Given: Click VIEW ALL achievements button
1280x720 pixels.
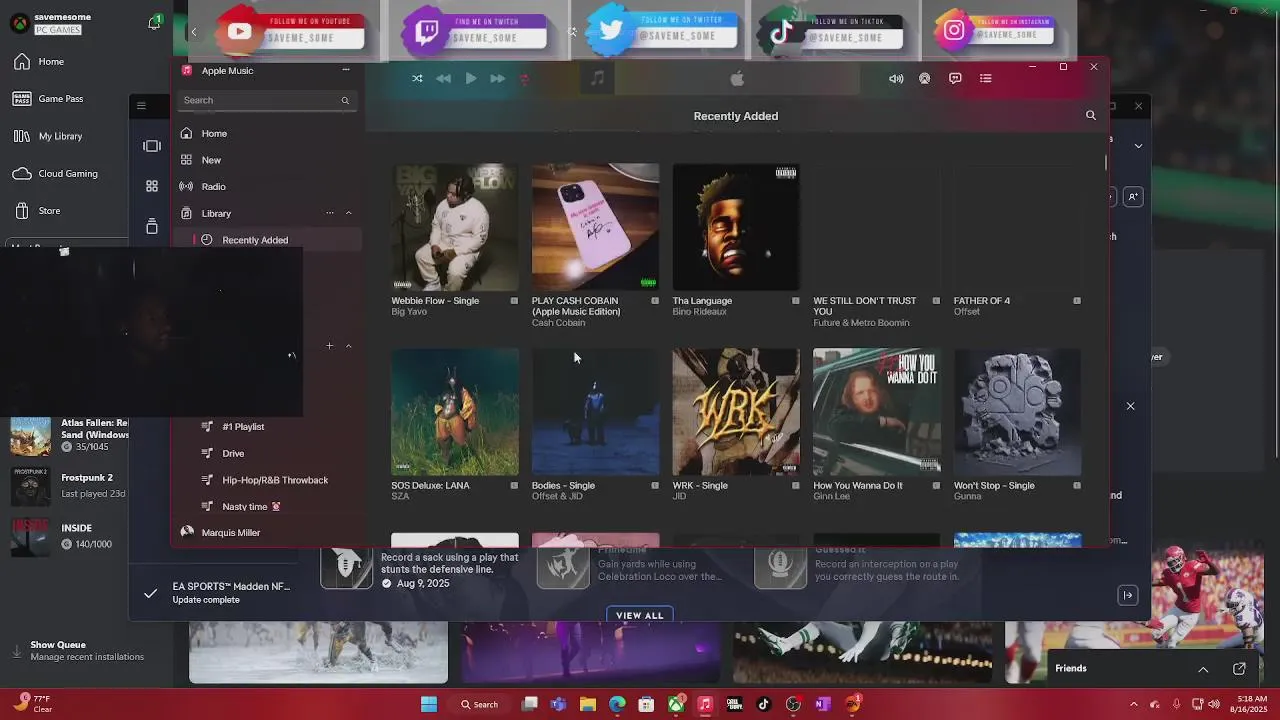Looking at the screenshot, I should (x=640, y=615).
